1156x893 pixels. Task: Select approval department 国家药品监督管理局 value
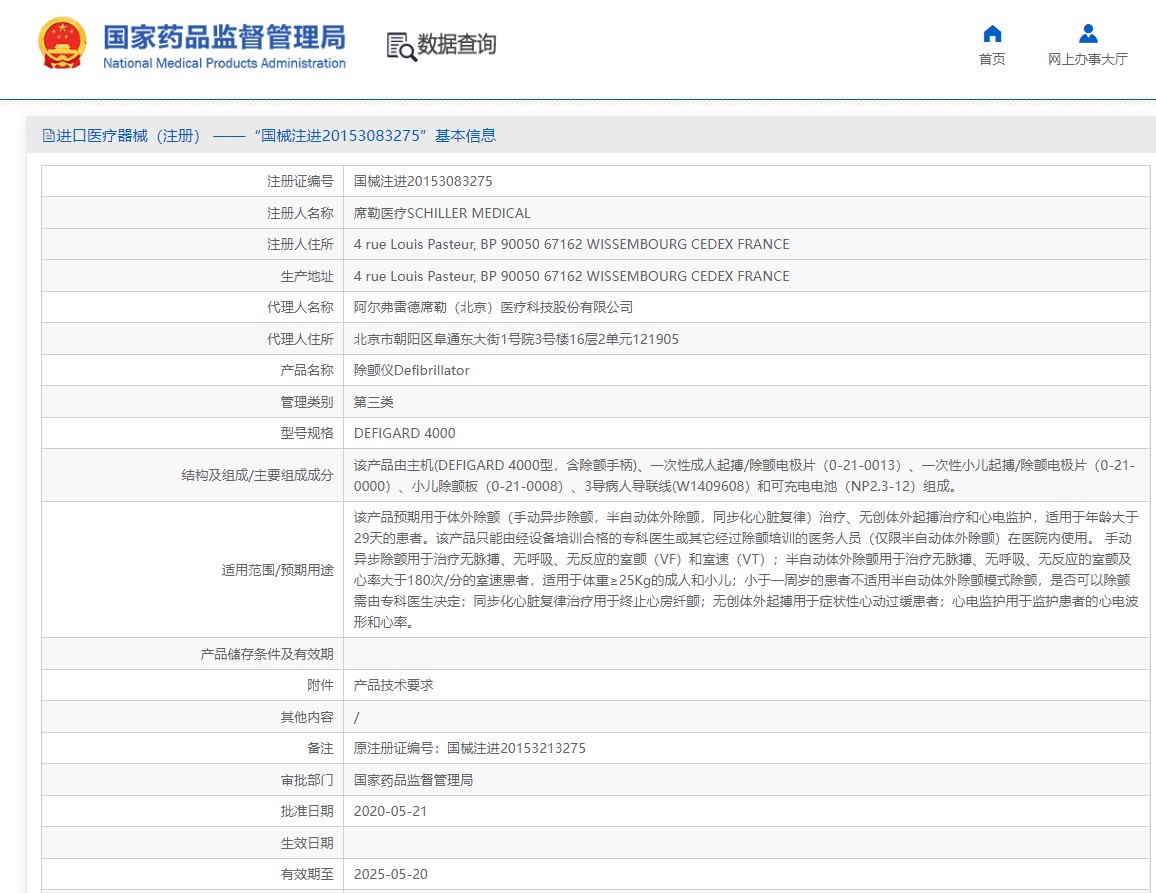[414, 780]
